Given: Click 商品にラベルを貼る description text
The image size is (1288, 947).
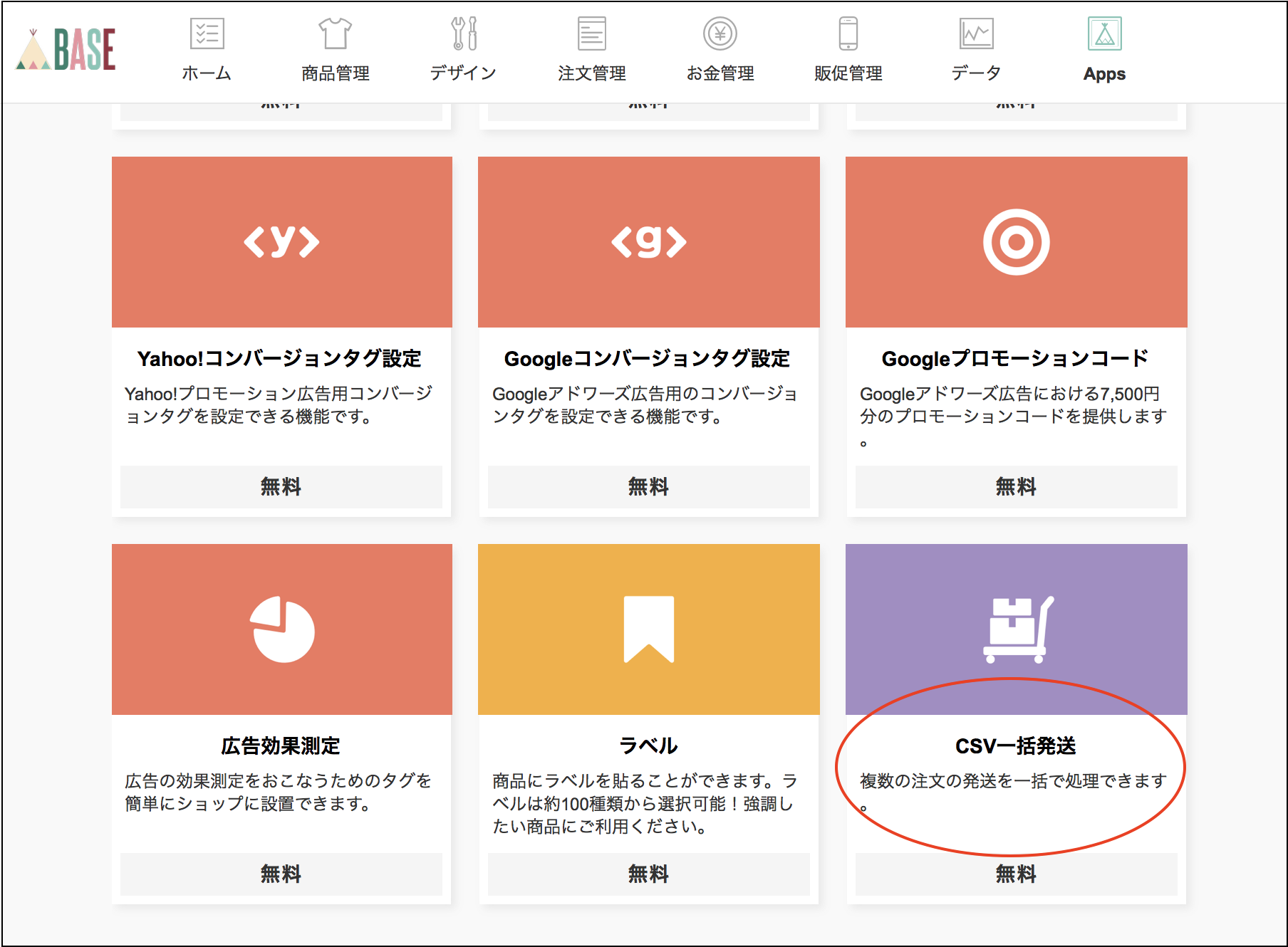Looking at the screenshot, I should click(645, 803).
